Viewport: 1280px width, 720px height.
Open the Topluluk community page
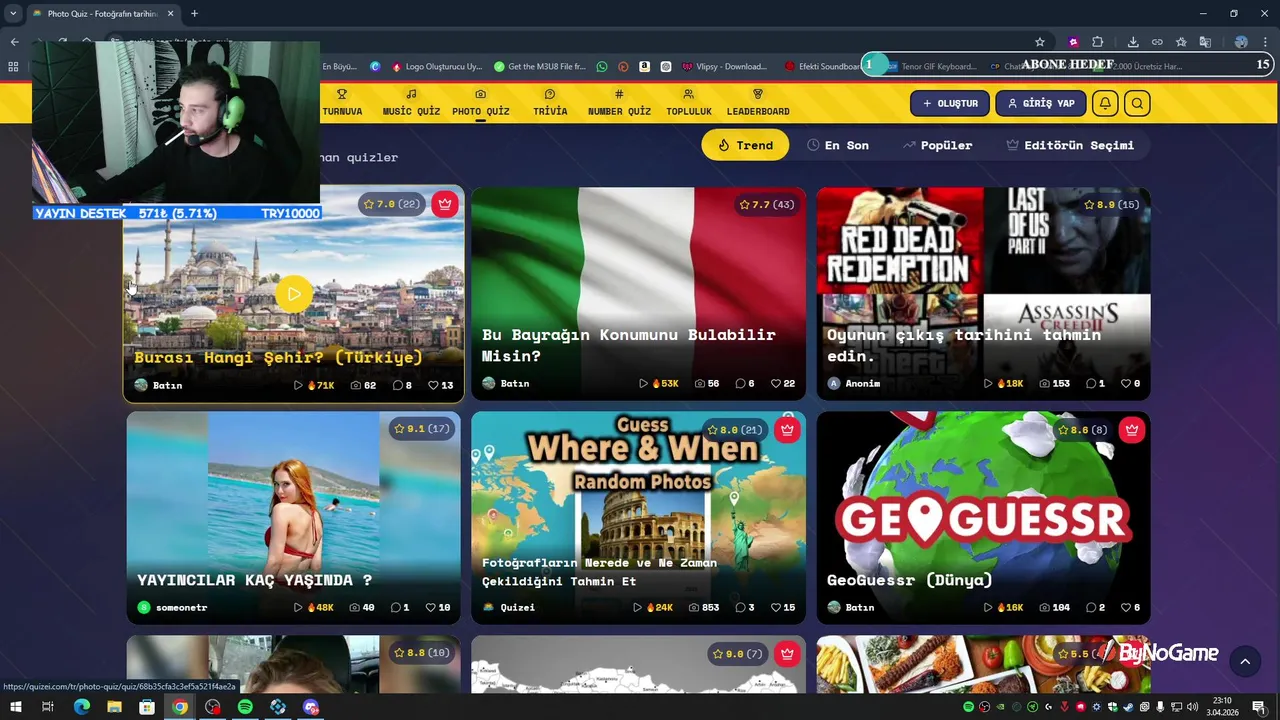pyautogui.click(x=689, y=102)
